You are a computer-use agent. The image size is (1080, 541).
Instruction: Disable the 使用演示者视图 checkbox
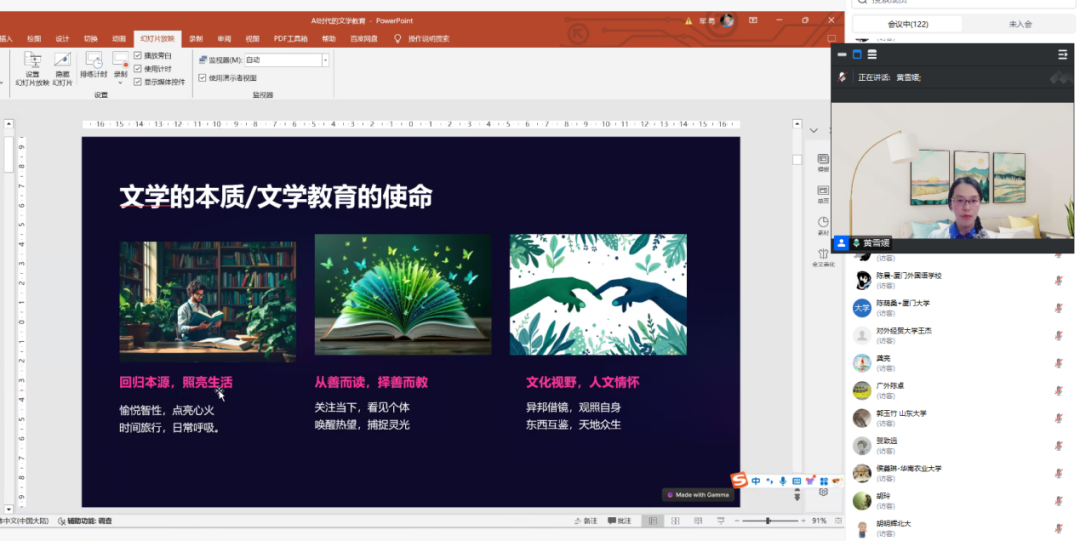202,77
